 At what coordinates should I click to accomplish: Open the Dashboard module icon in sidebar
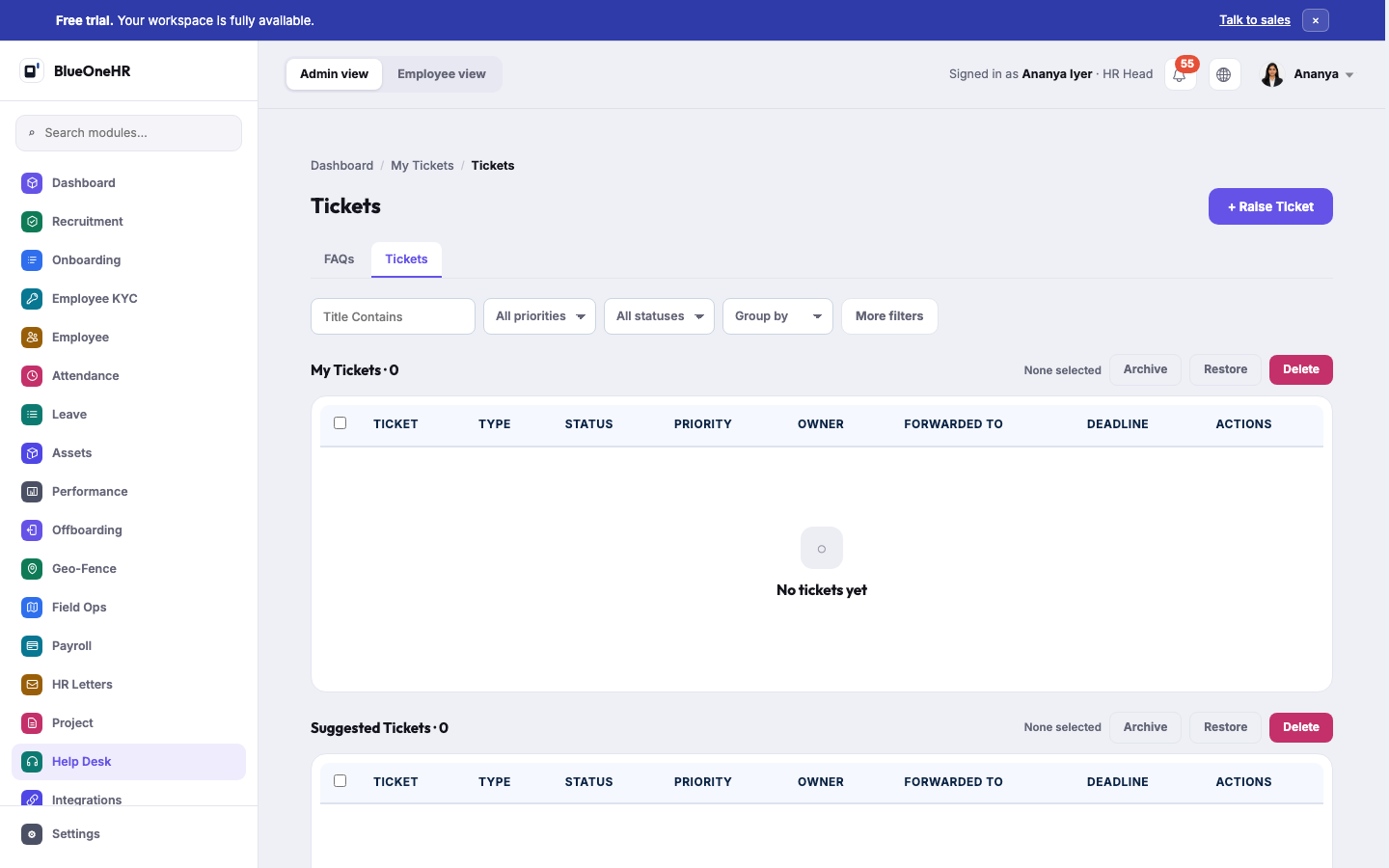pyautogui.click(x=32, y=182)
